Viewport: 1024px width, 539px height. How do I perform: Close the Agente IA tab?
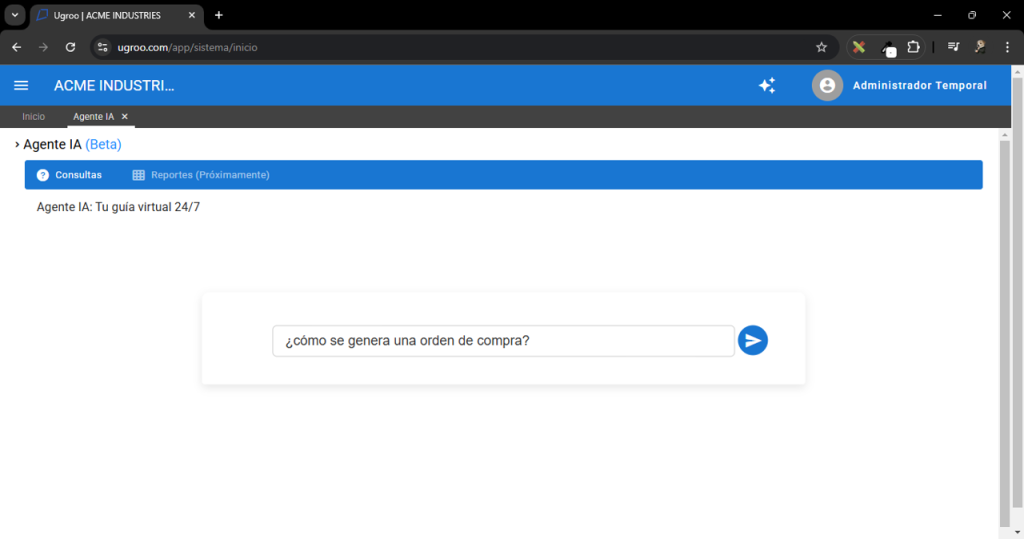(x=125, y=117)
